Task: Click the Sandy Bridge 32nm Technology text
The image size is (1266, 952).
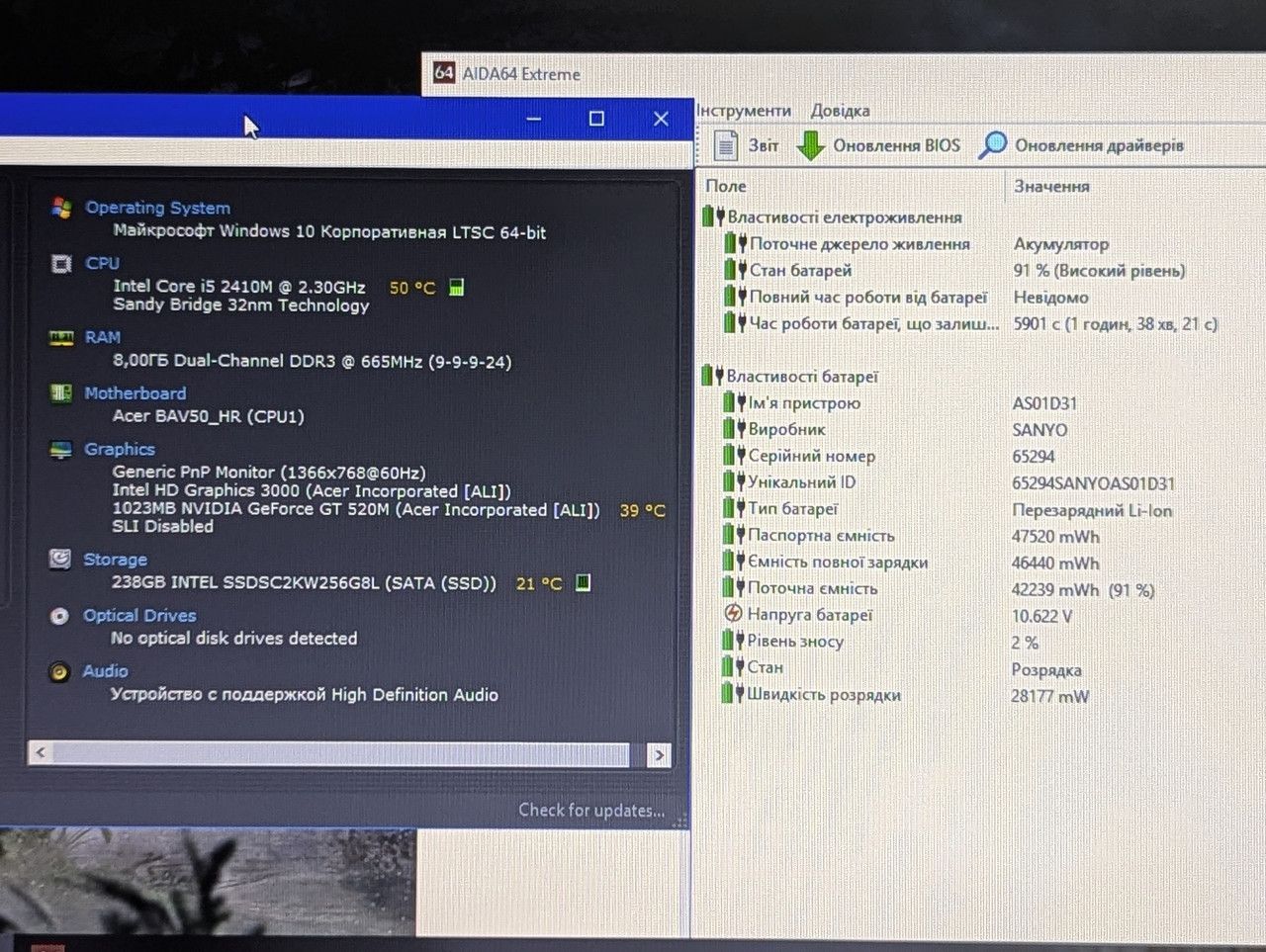Action: 241,305
